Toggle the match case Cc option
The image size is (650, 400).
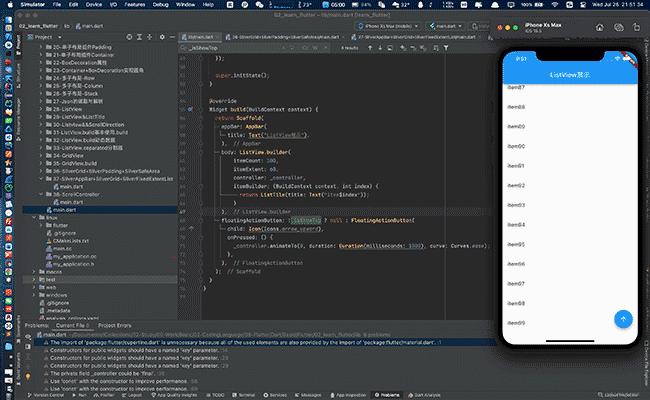305,48
